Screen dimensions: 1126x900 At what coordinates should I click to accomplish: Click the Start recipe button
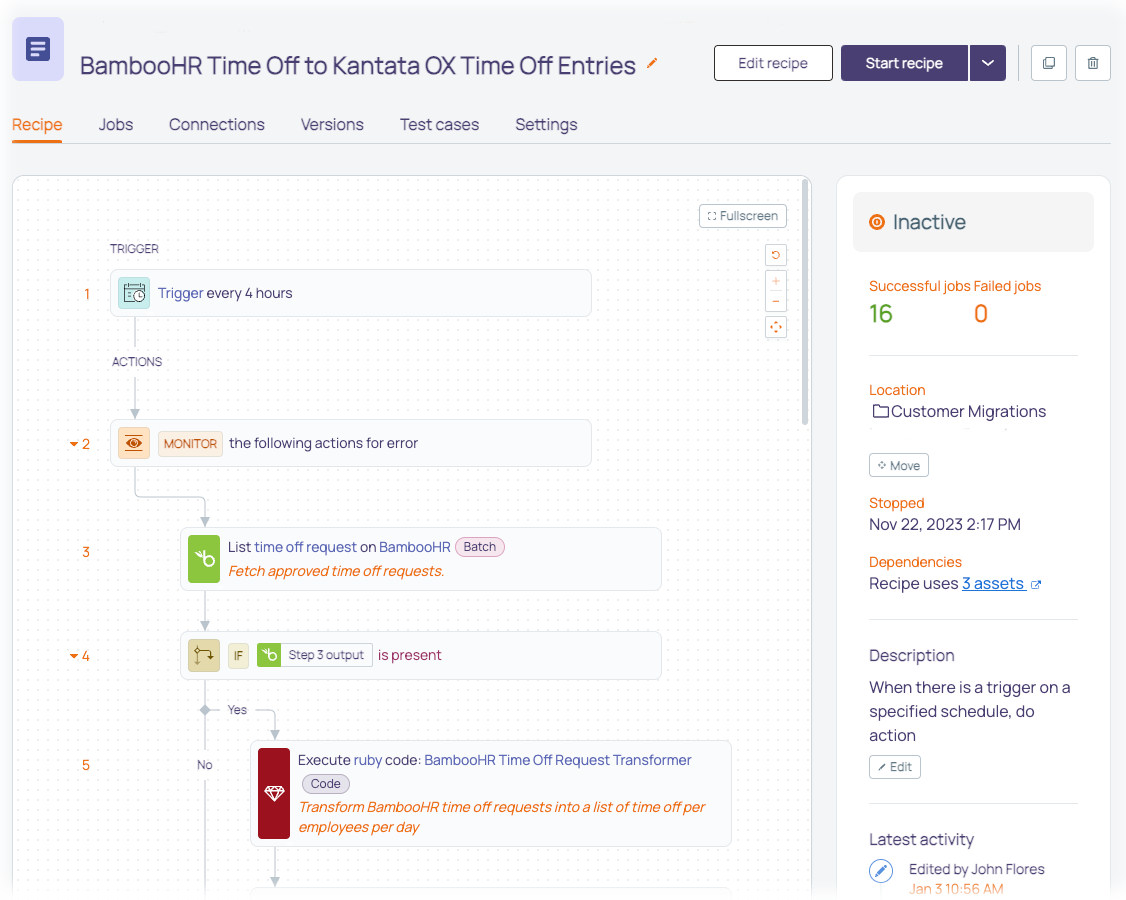click(905, 63)
